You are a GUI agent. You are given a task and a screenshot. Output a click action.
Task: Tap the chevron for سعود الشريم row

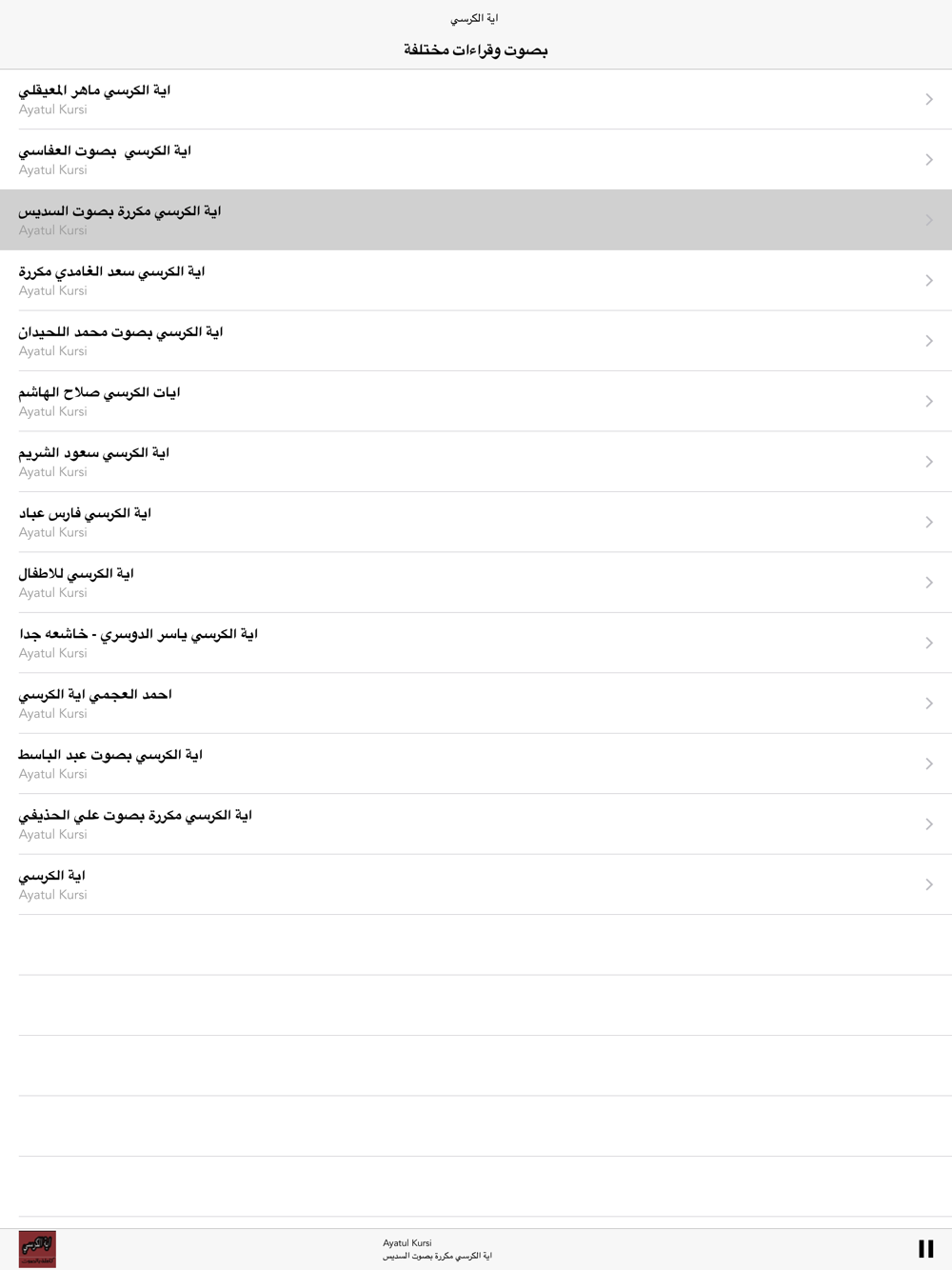929,462
